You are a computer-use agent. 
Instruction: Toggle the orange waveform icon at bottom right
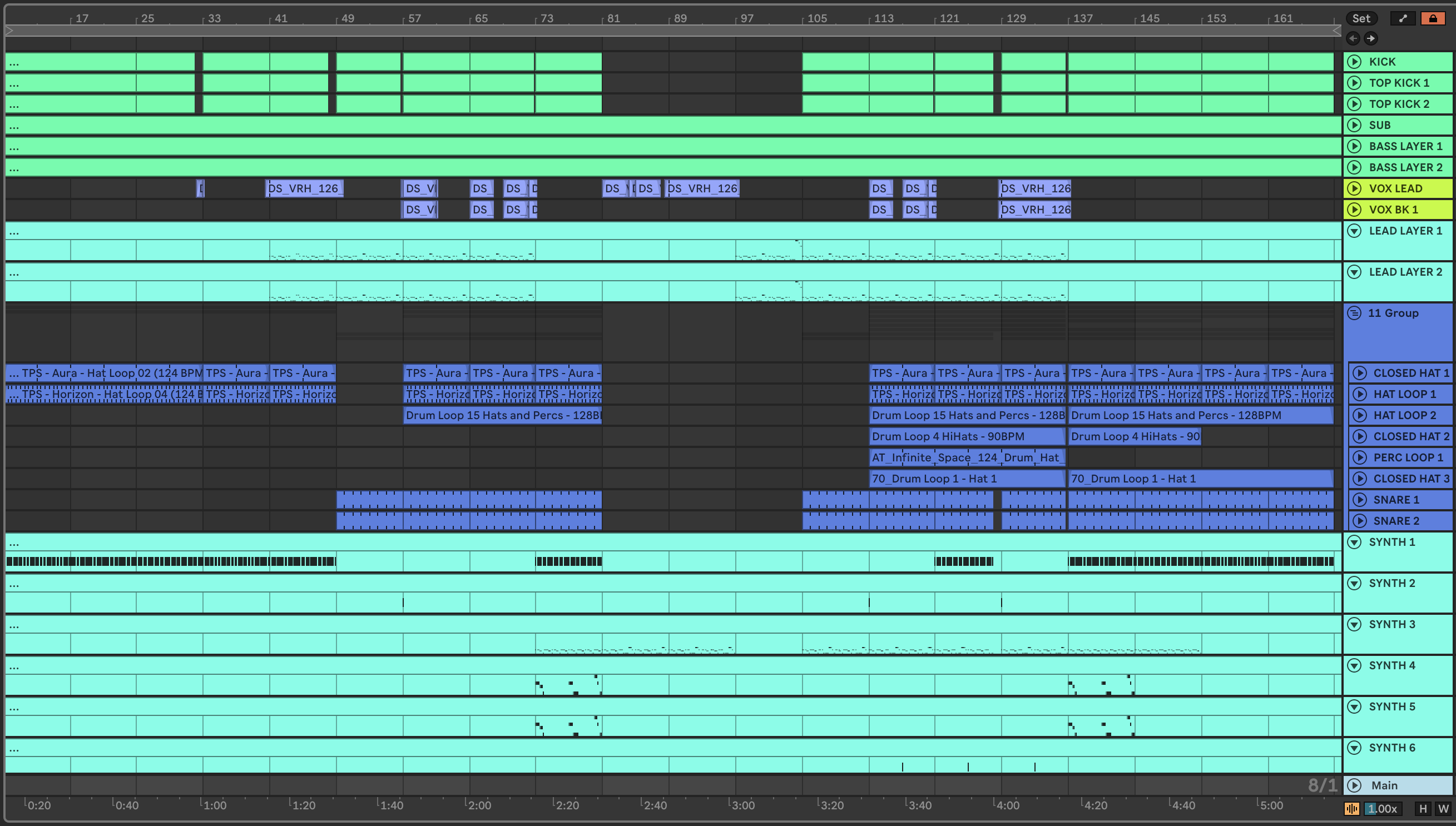coord(1351,808)
